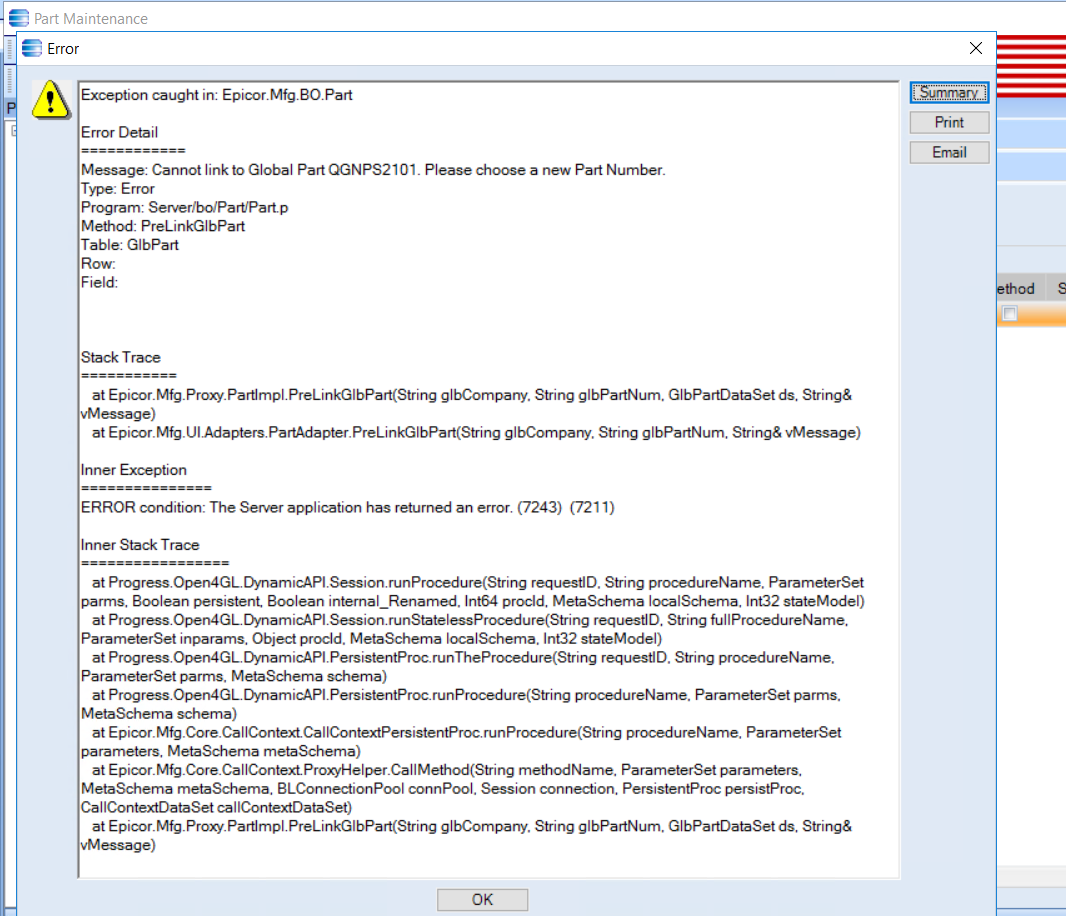Image resolution: width=1066 pixels, height=916 pixels.
Task: Close the Error dialog with X
Action: click(976, 48)
